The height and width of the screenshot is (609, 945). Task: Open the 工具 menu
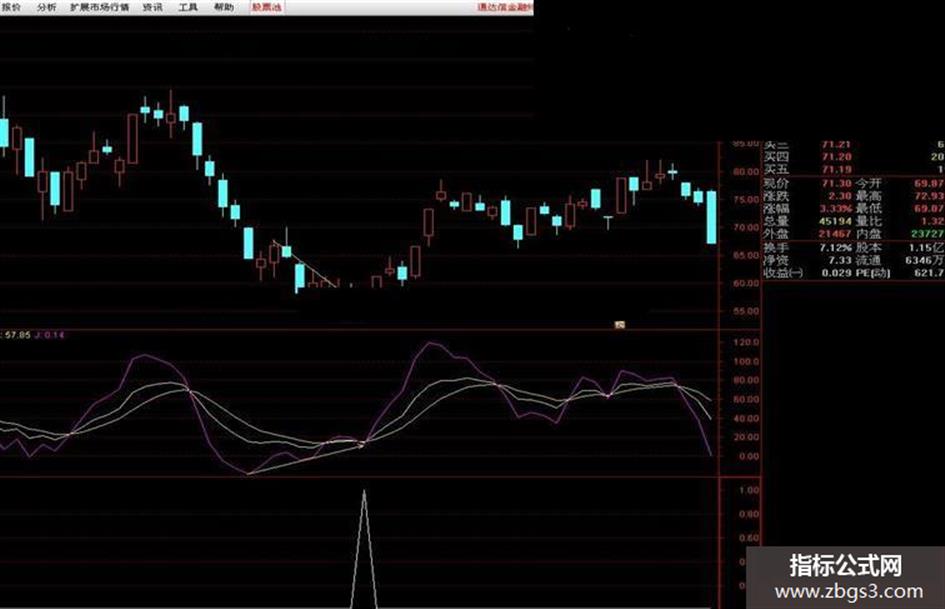point(188,7)
